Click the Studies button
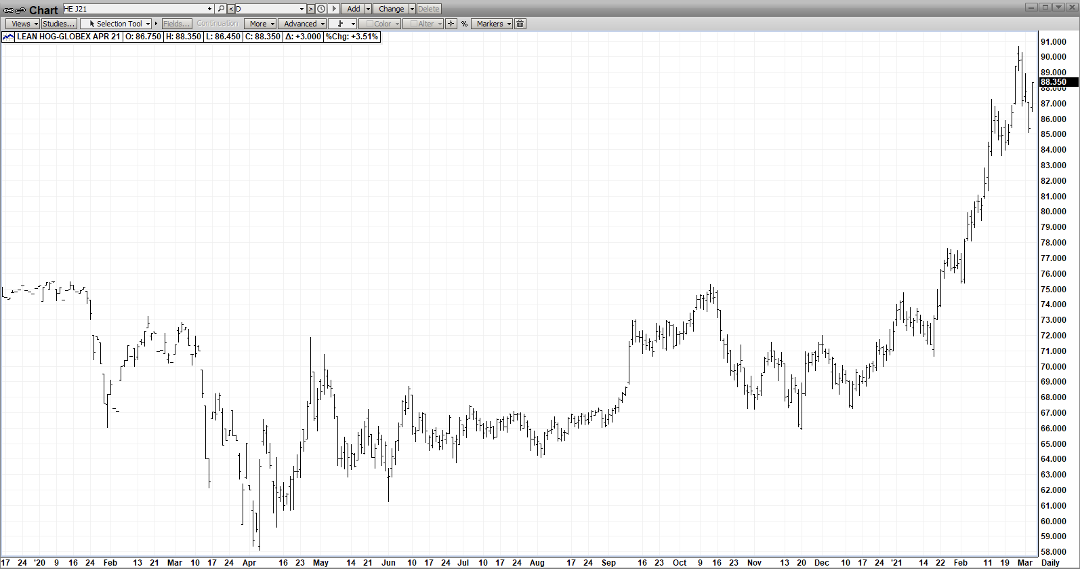1080x570 pixels. pyautogui.click(x=58, y=23)
